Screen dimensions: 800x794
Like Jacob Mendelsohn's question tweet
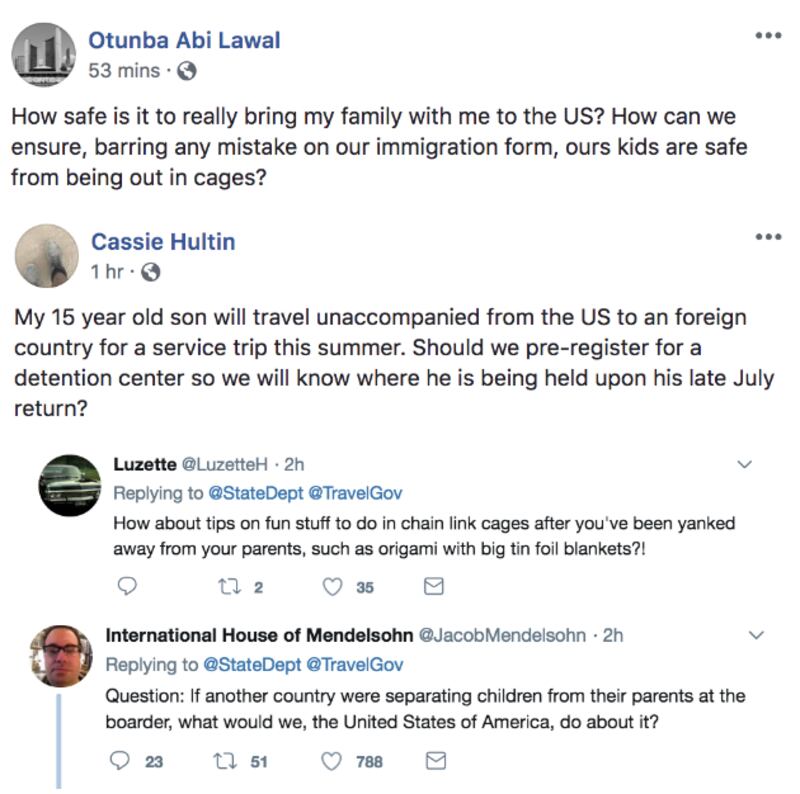click(334, 761)
